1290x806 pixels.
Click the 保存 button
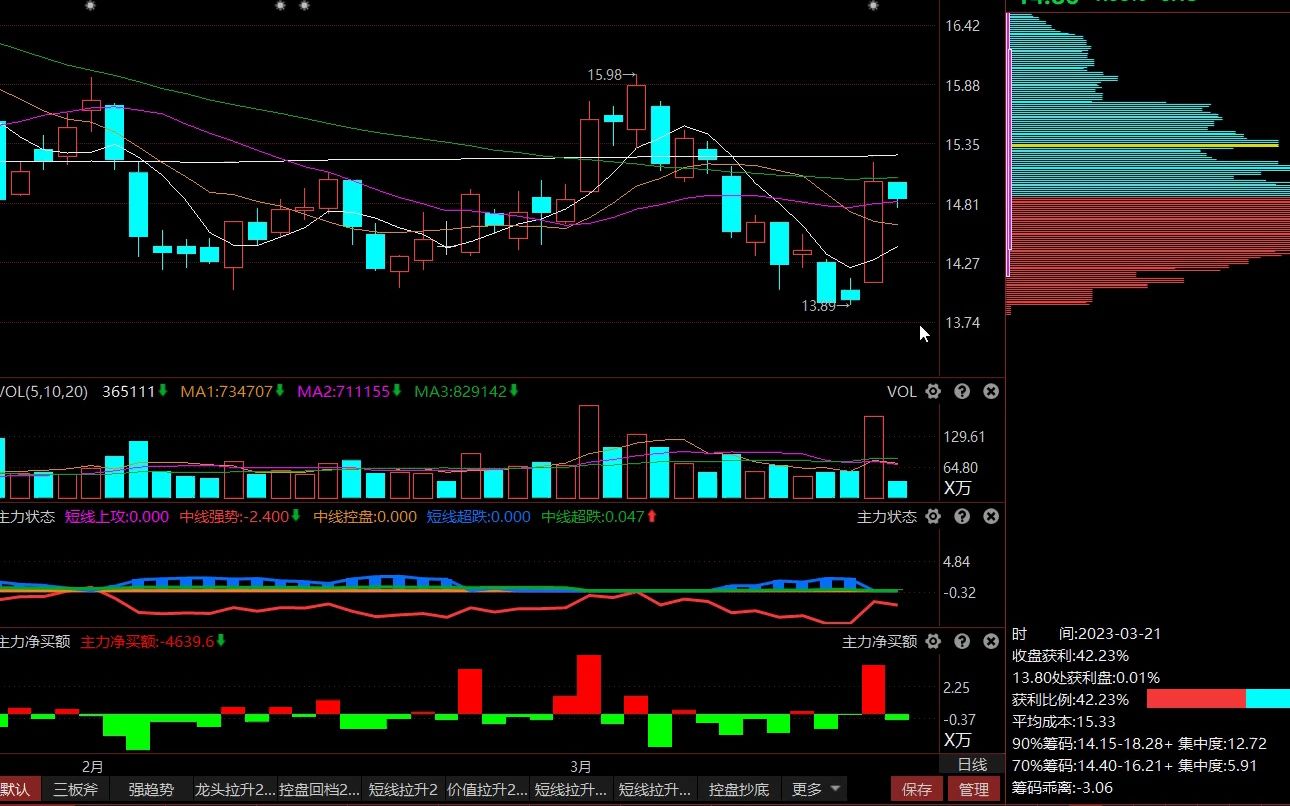click(x=917, y=789)
